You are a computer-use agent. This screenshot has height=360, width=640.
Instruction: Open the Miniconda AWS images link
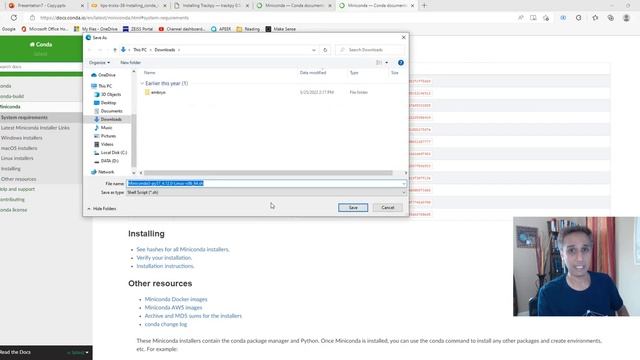[173, 307]
